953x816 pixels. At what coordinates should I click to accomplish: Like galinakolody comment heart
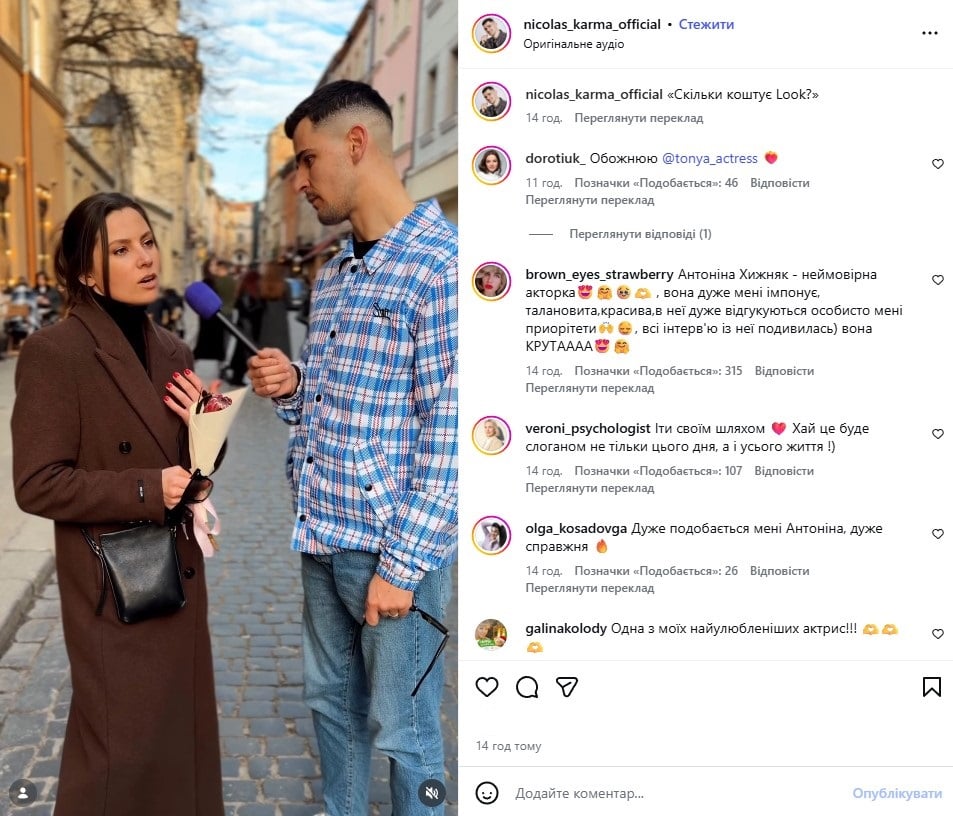[x=938, y=634]
